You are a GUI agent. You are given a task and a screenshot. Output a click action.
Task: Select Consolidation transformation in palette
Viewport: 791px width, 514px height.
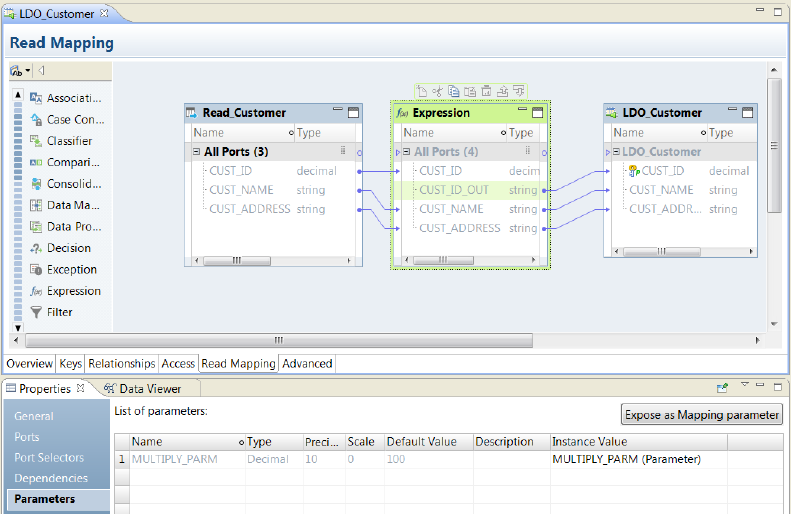point(66,184)
